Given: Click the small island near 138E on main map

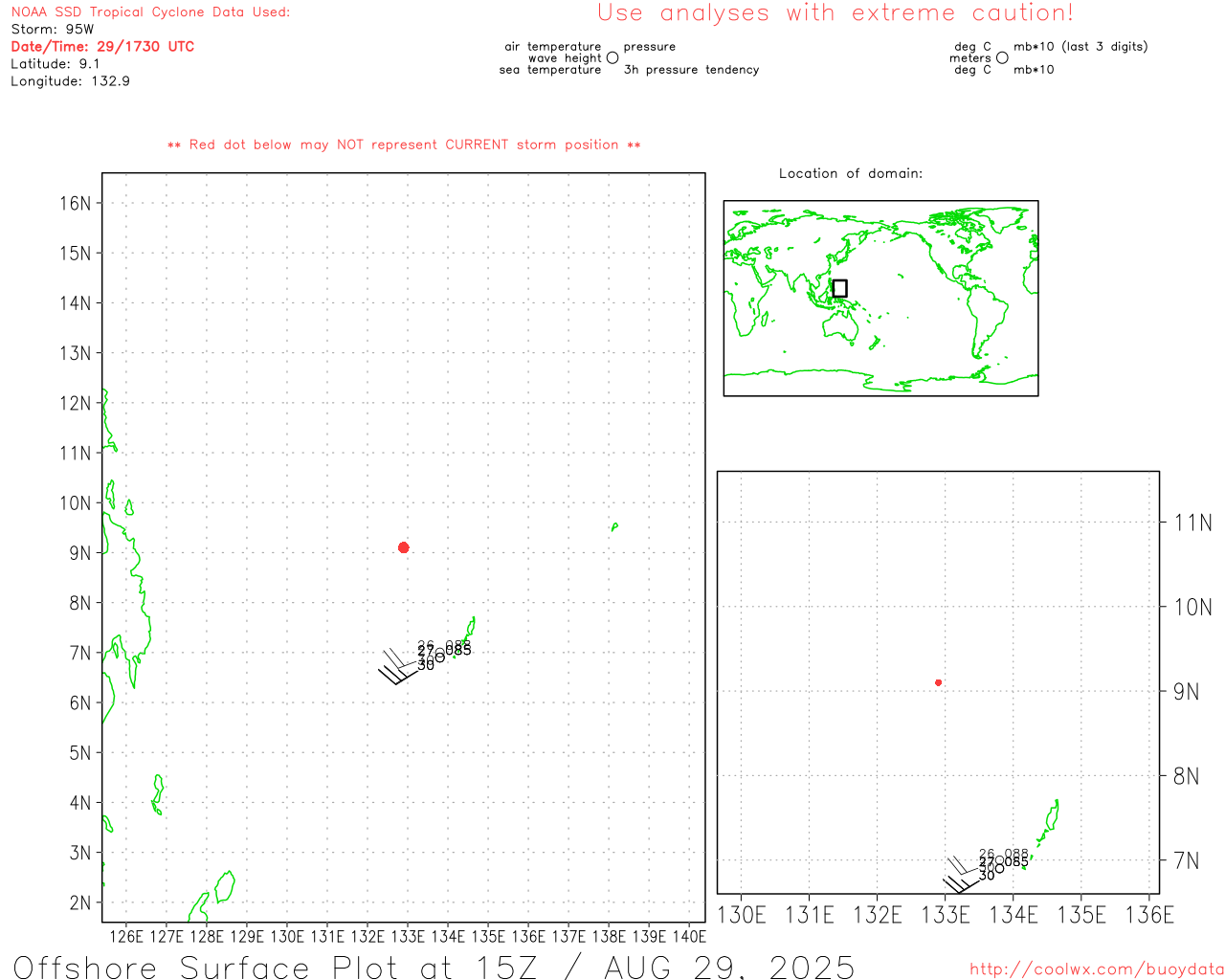Looking at the screenshot, I should point(614,526).
